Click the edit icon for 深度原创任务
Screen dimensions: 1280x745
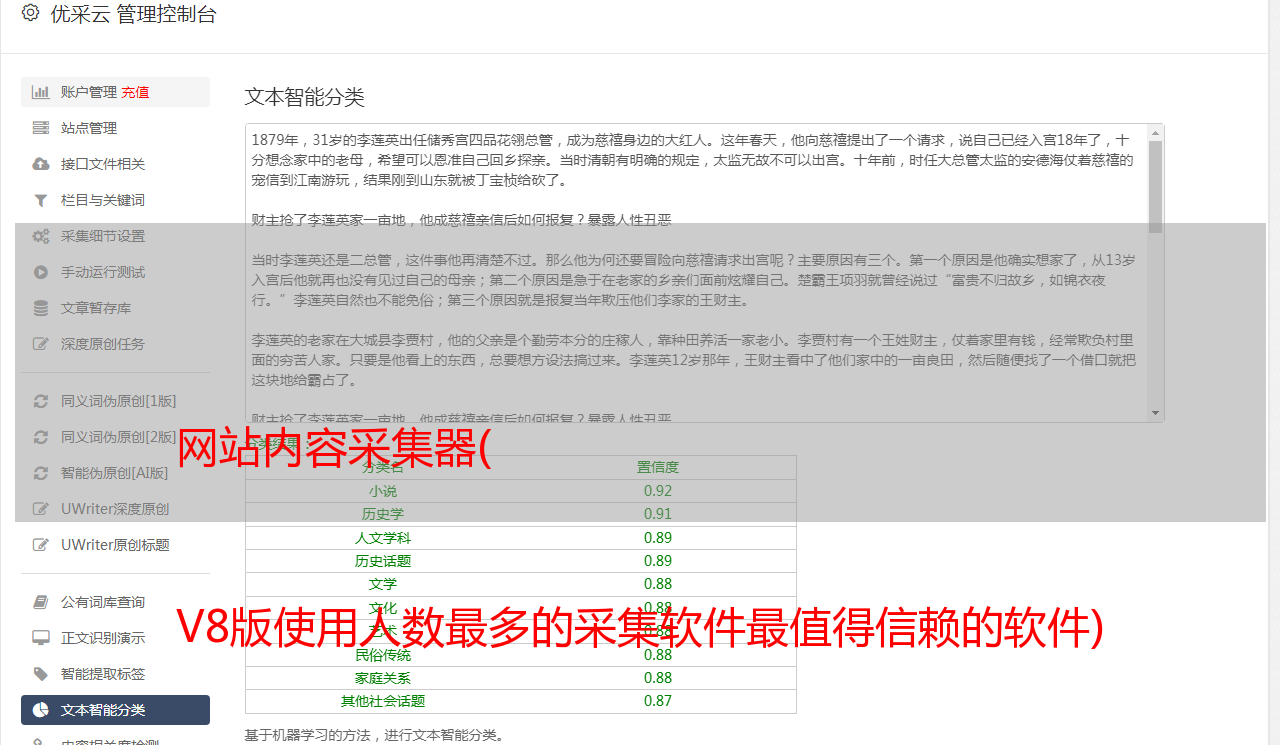tap(41, 344)
